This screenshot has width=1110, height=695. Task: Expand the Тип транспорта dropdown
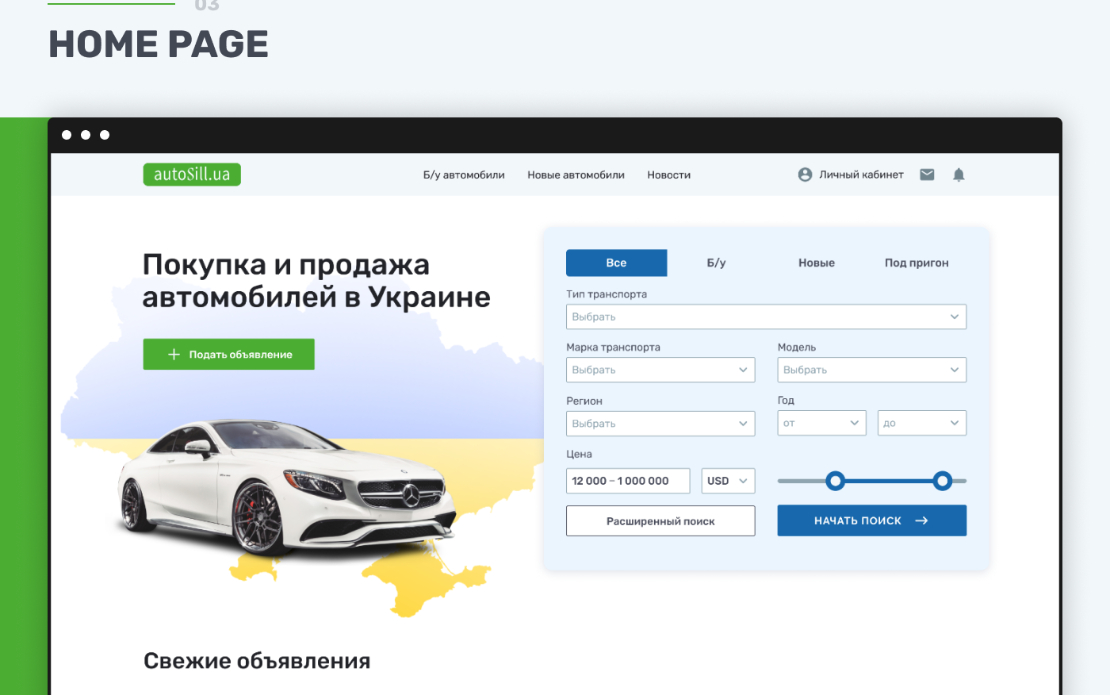point(766,317)
